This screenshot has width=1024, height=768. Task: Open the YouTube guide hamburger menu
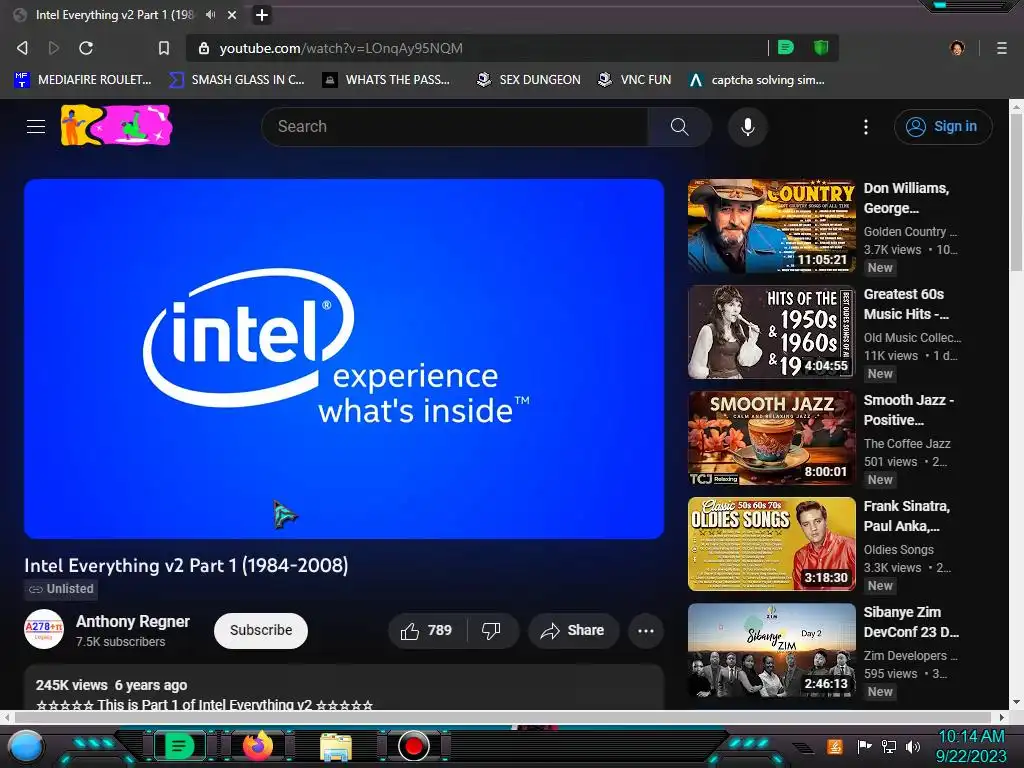point(36,126)
